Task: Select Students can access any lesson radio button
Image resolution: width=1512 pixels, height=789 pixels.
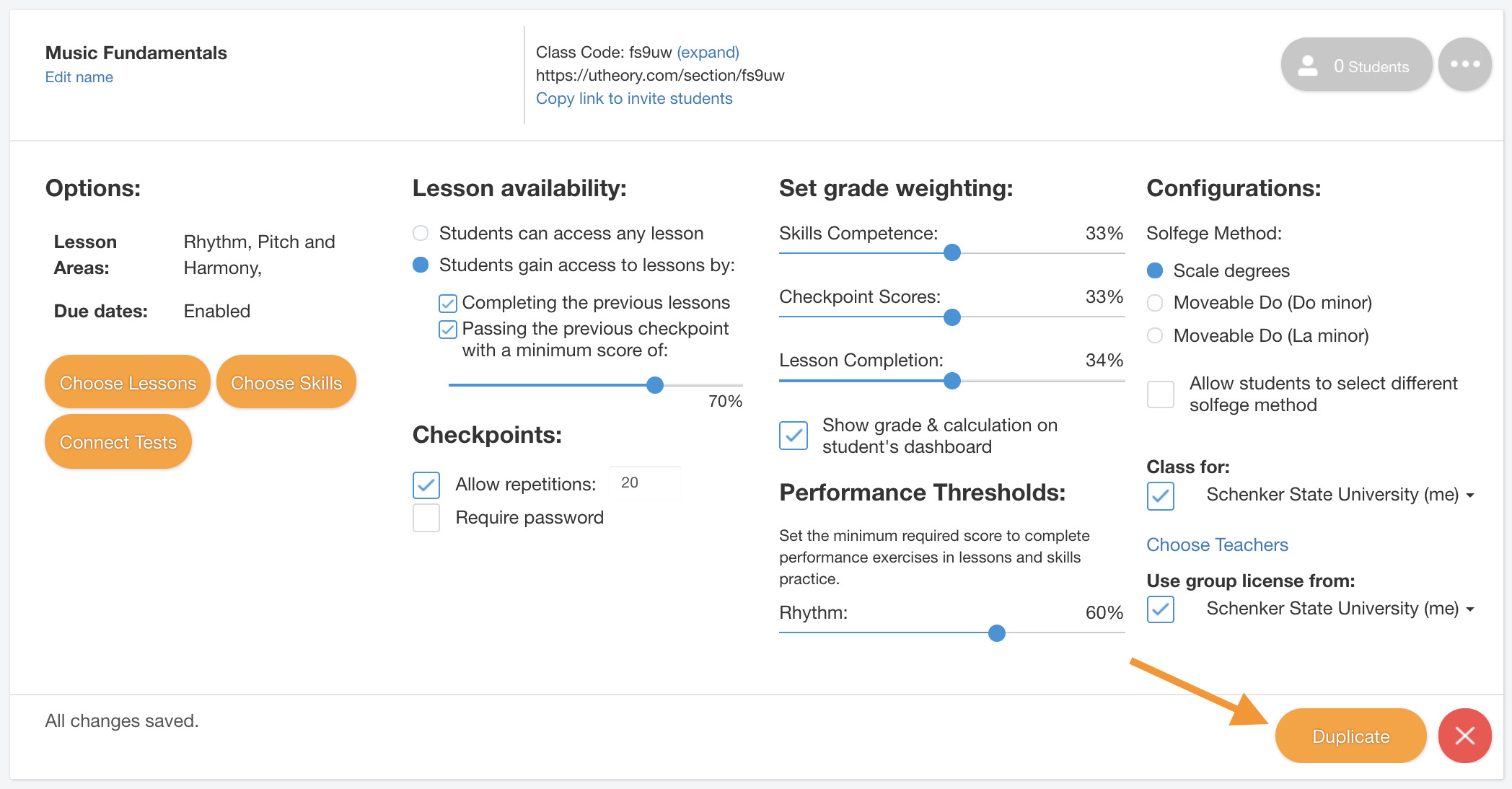Action: (x=422, y=233)
